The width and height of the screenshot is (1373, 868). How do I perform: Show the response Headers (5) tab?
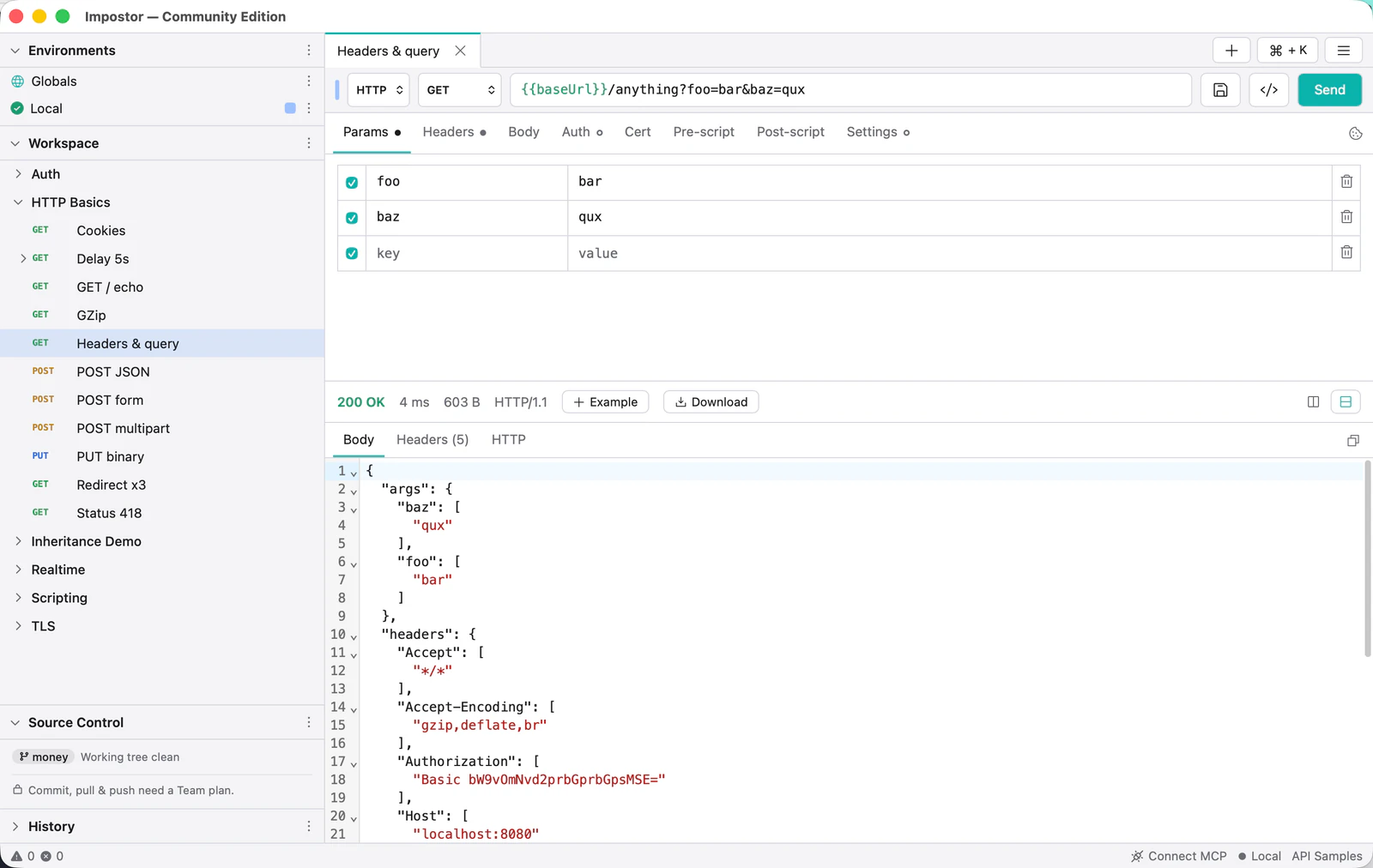tap(432, 440)
